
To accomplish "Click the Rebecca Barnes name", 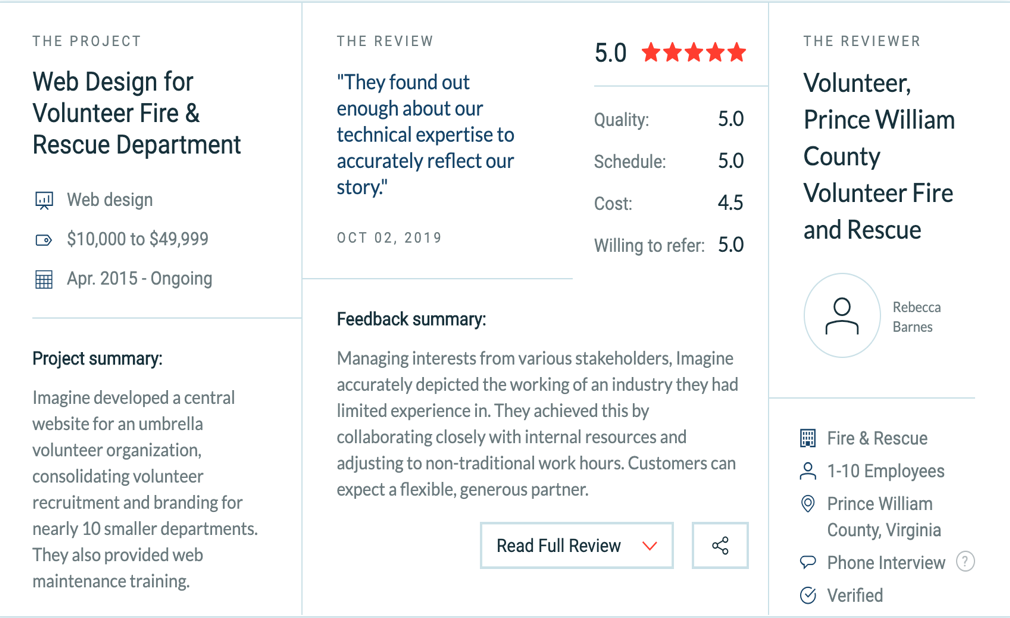I will tap(916, 317).
